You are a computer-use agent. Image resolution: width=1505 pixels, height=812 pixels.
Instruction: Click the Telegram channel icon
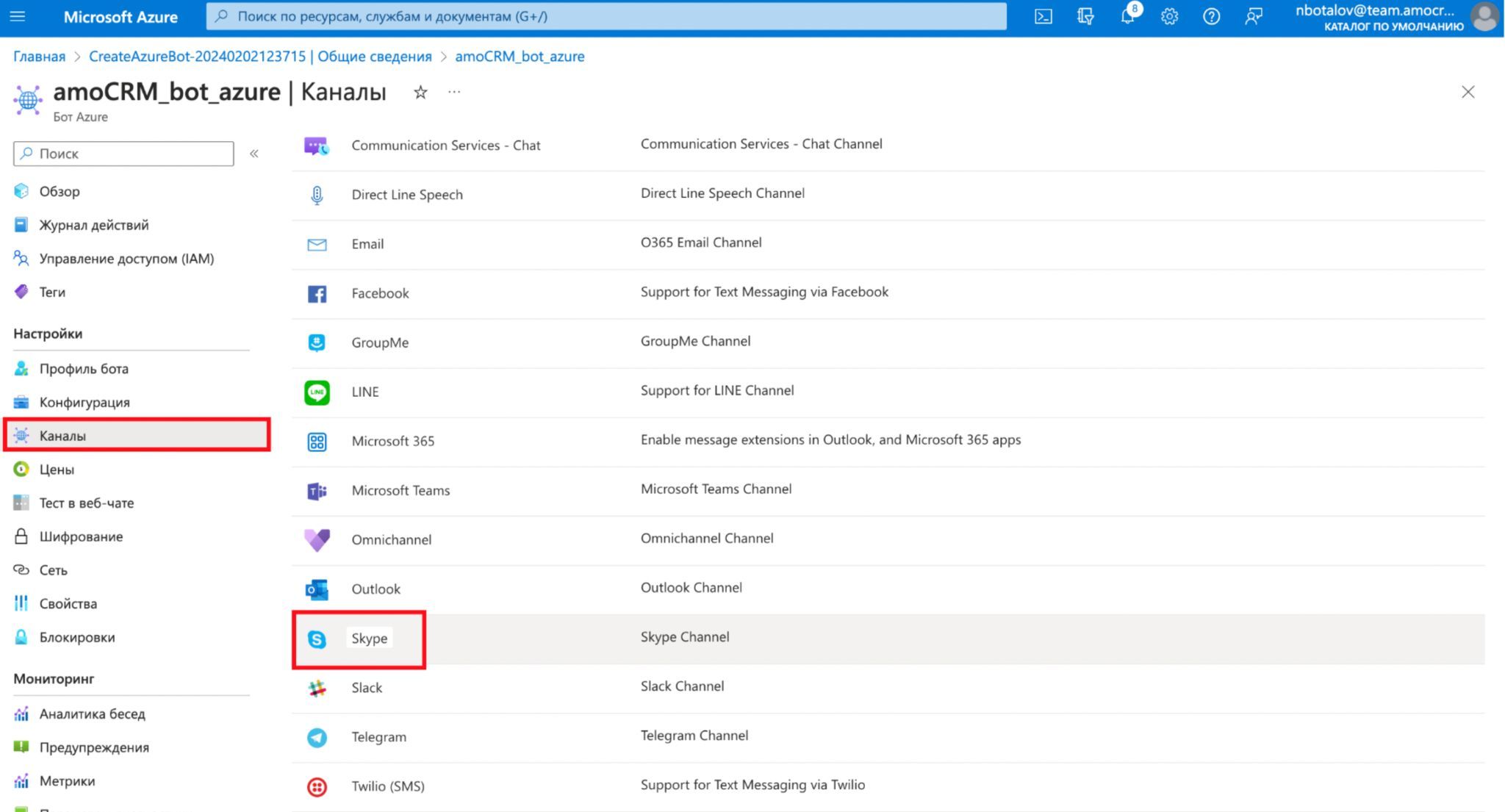317,738
